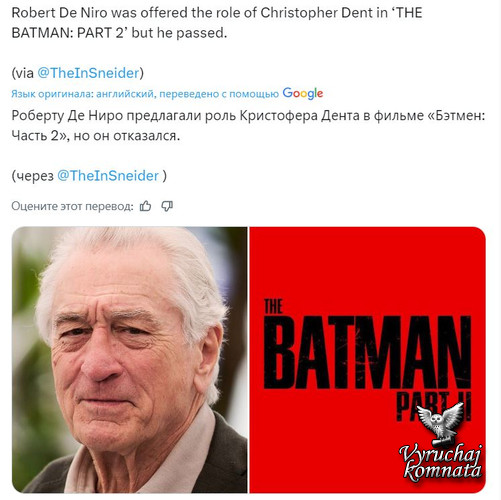This screenshot has height=500, width=501.
Task: Click the Russian translated tweet text
Action: (248, 125)
